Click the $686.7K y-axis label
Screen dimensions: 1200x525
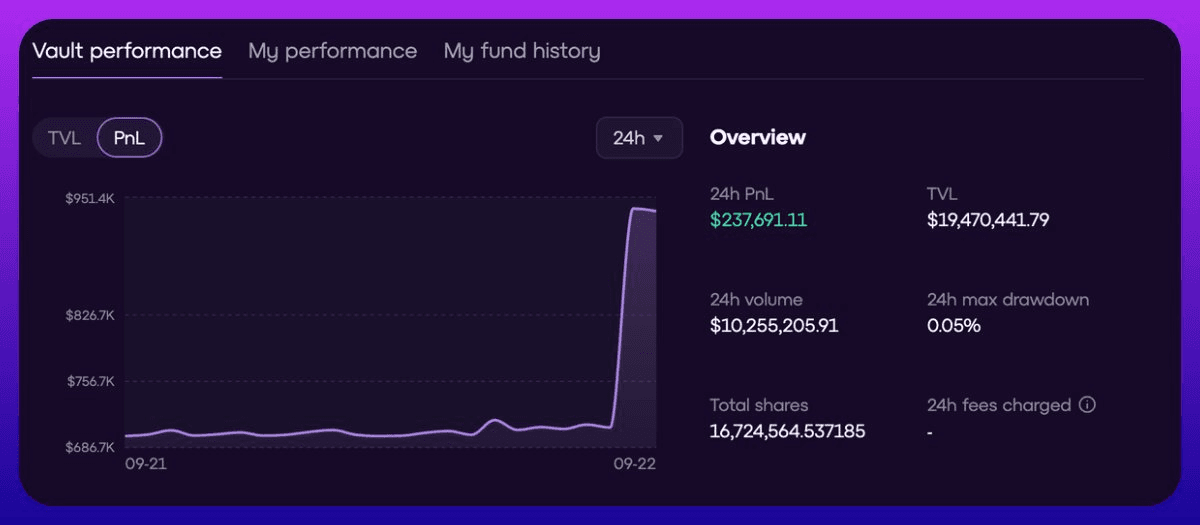coord(90,447)
